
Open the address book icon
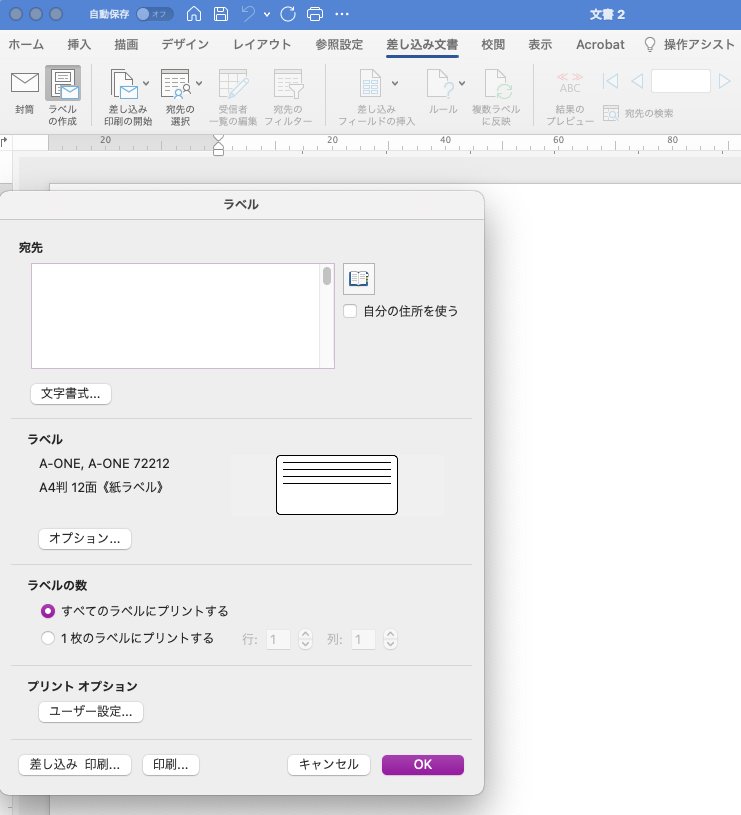(x=359, y=279)
